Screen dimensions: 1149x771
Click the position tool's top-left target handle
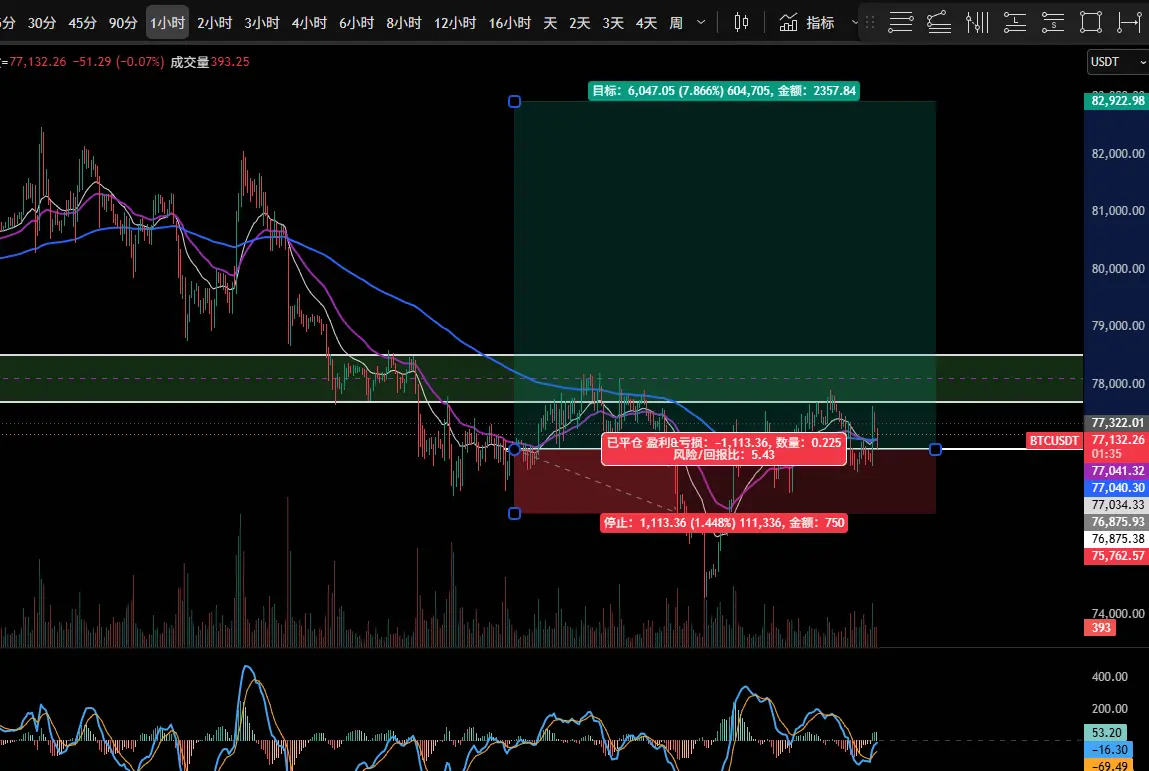click(x=514, y=101)
